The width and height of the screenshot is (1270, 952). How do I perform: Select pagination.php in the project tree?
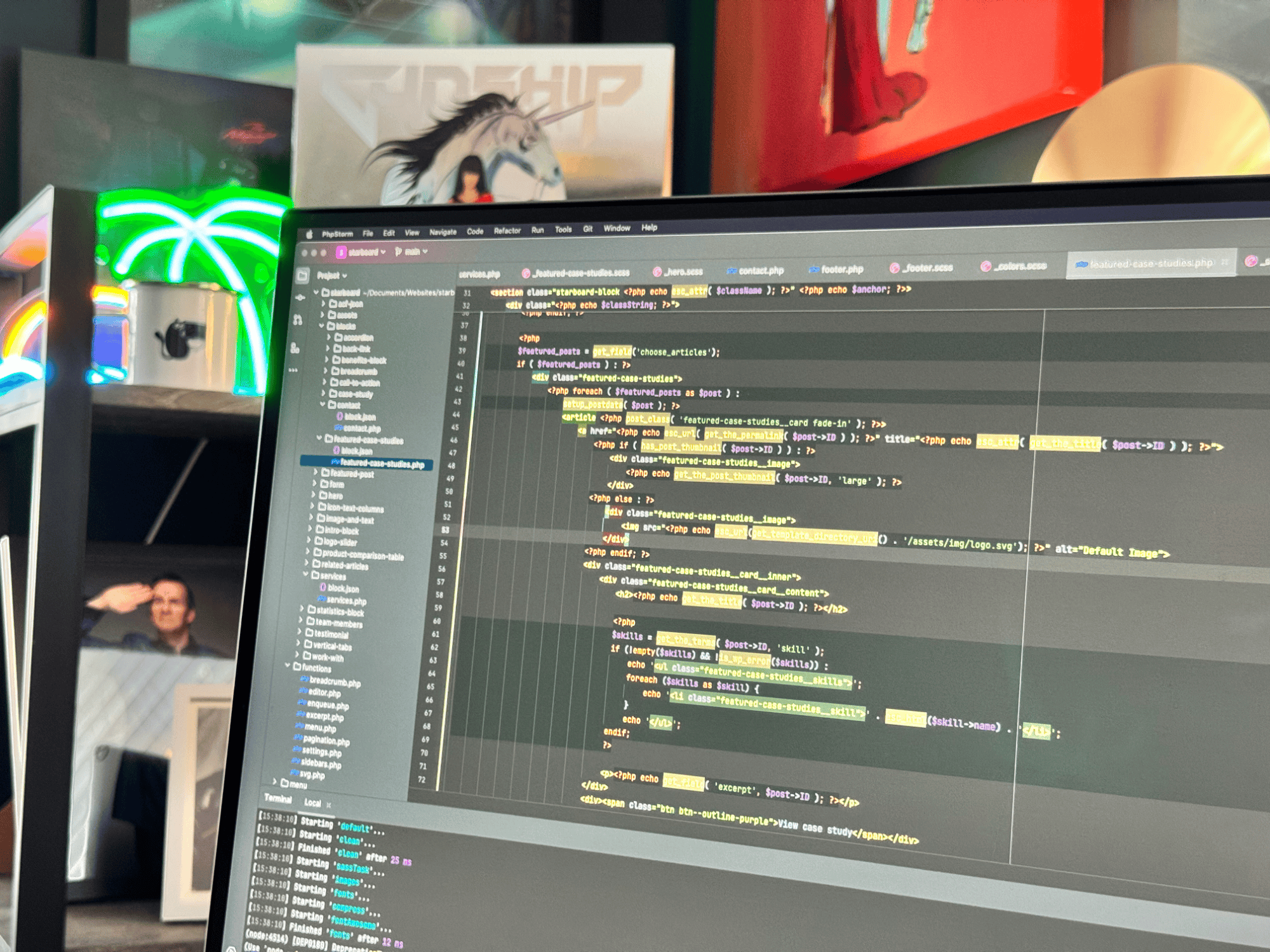click(322, 739)
